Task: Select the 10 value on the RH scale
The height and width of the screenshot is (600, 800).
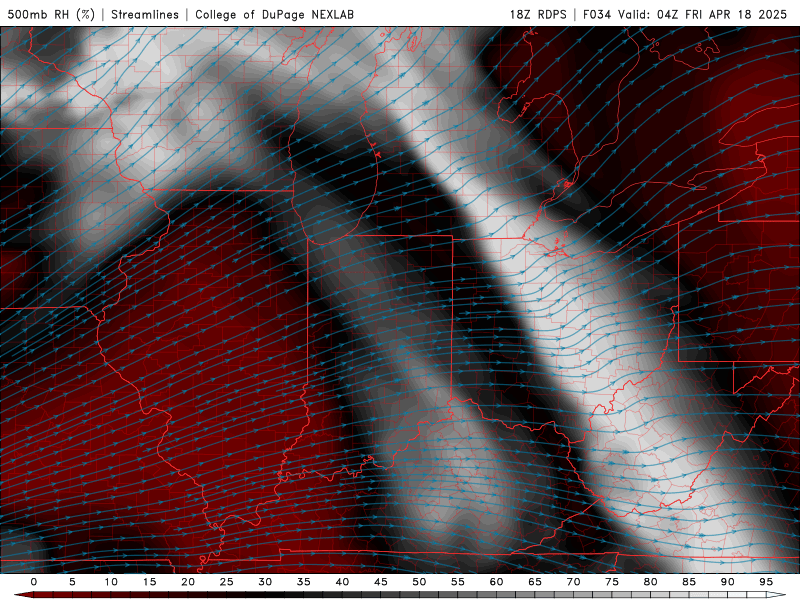Action: (x=111, y=582)
